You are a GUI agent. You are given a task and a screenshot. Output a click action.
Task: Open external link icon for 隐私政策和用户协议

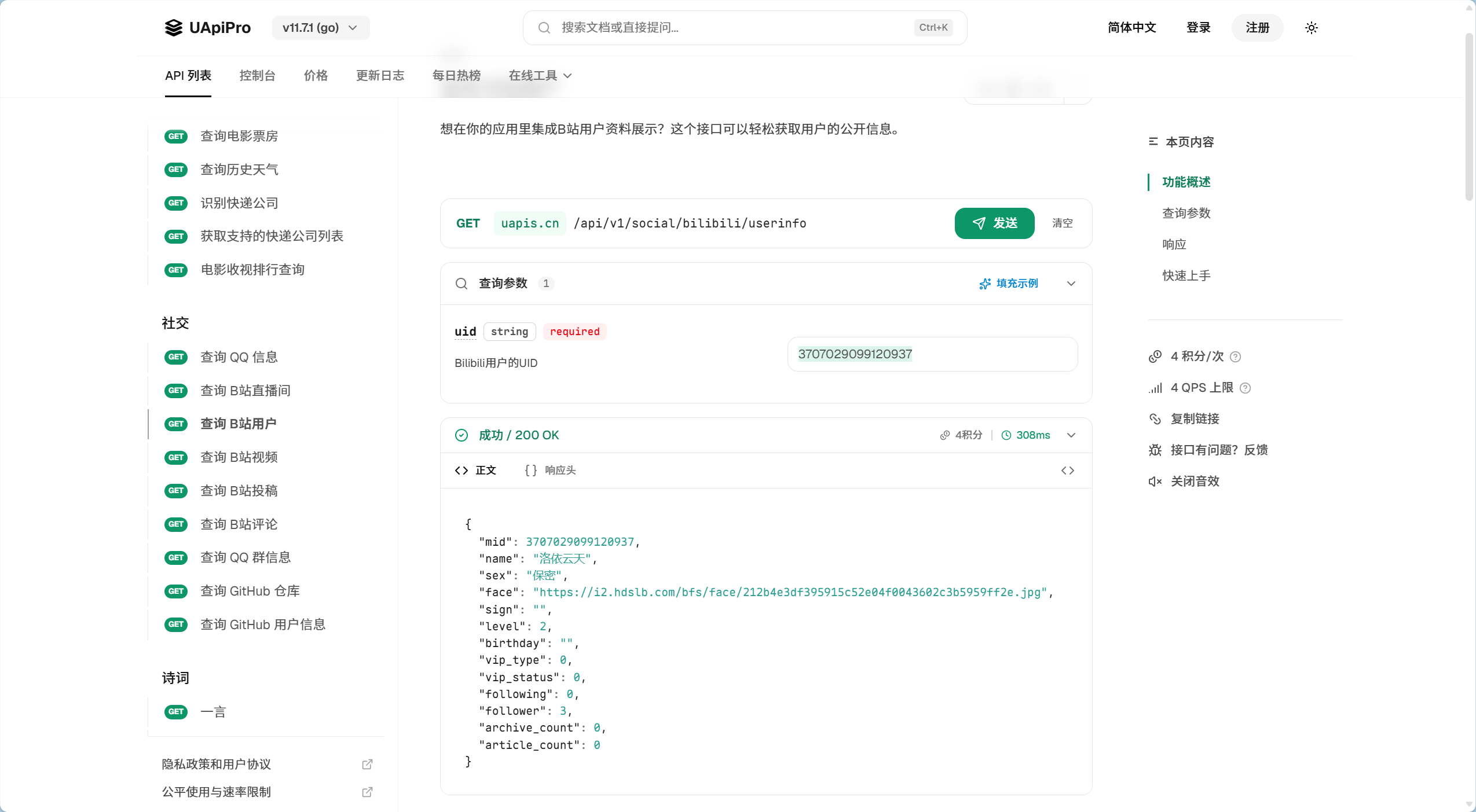point(367,765)
